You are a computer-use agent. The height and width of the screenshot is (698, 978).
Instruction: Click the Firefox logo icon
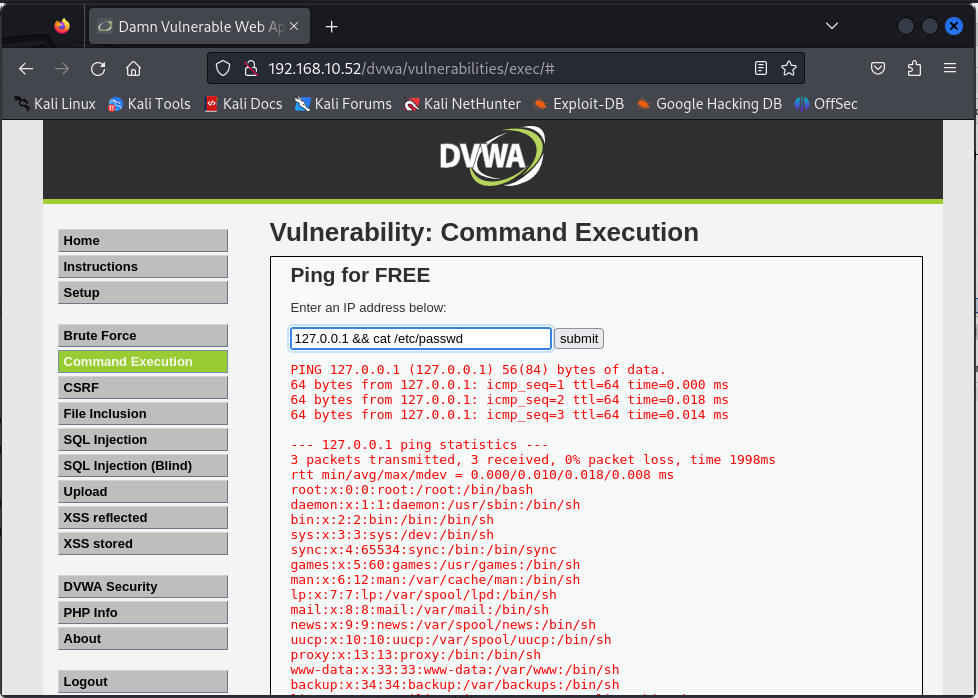(x=62, y=26)
